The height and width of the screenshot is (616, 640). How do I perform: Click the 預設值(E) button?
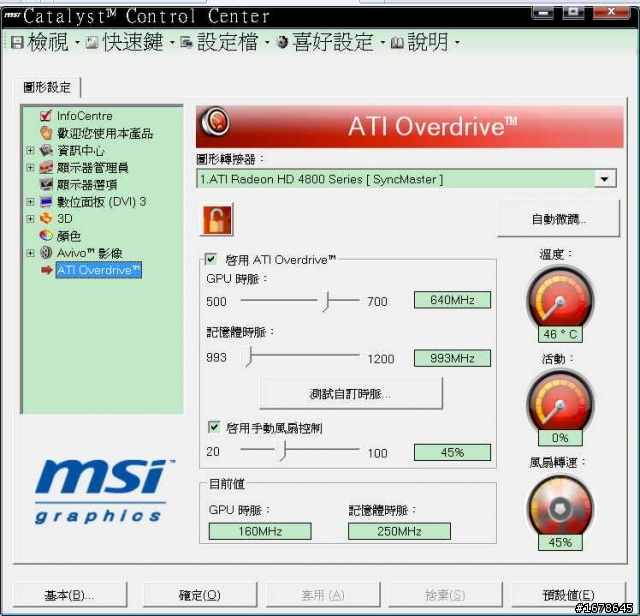pos(568,595)
